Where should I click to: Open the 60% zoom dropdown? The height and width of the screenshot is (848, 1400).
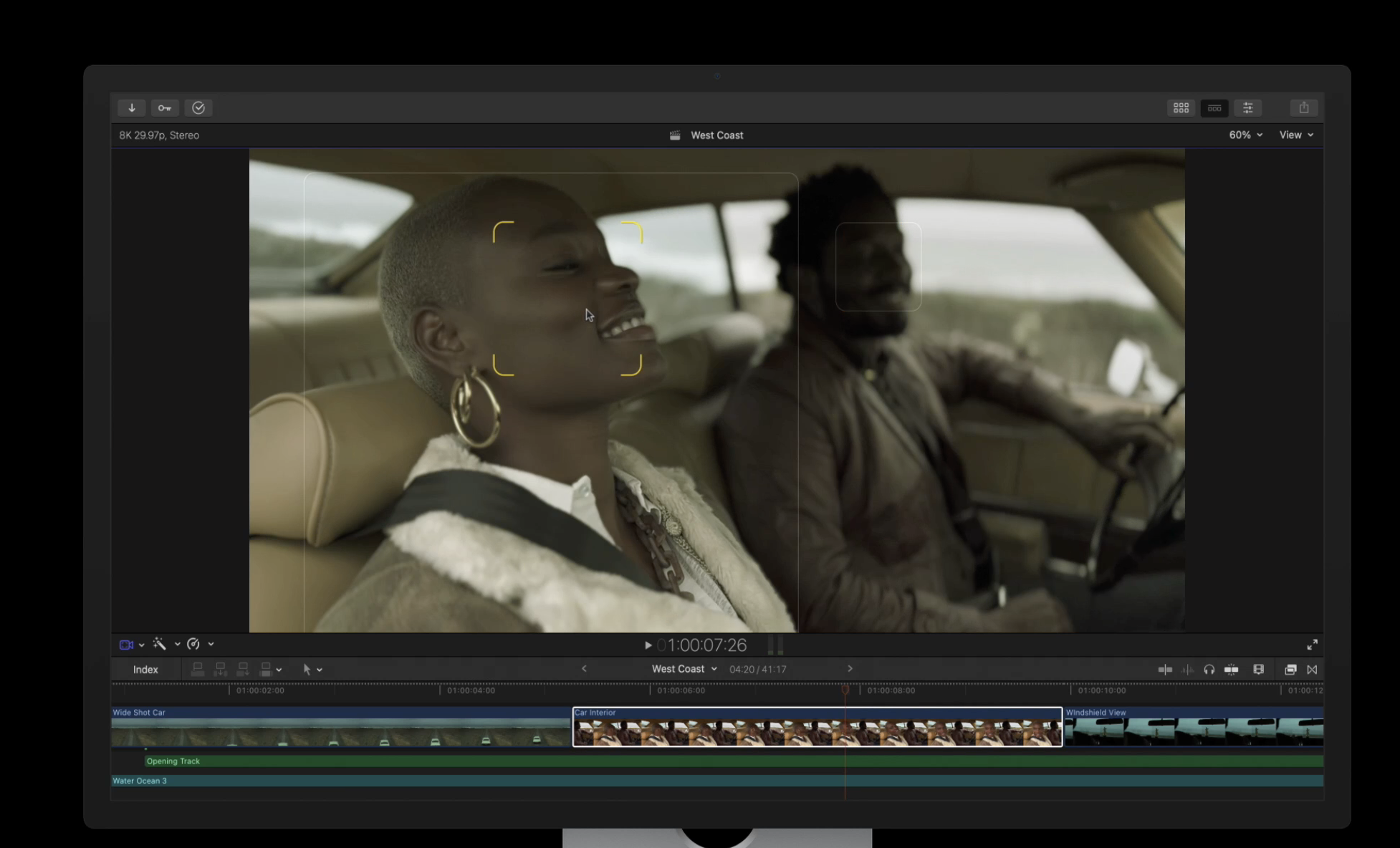point(1245,135)
